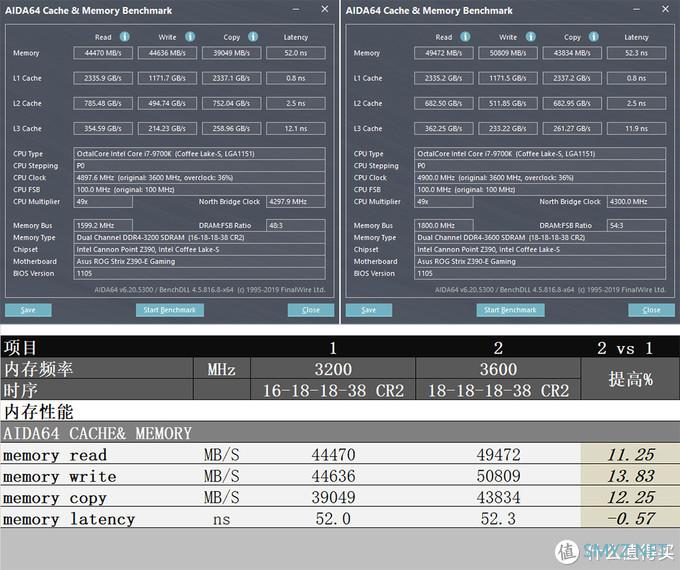The height and width of the screenshot is (570, 680).
Task: Click L3 Cache latency 11.9 ns field
Action: (637, 129)
